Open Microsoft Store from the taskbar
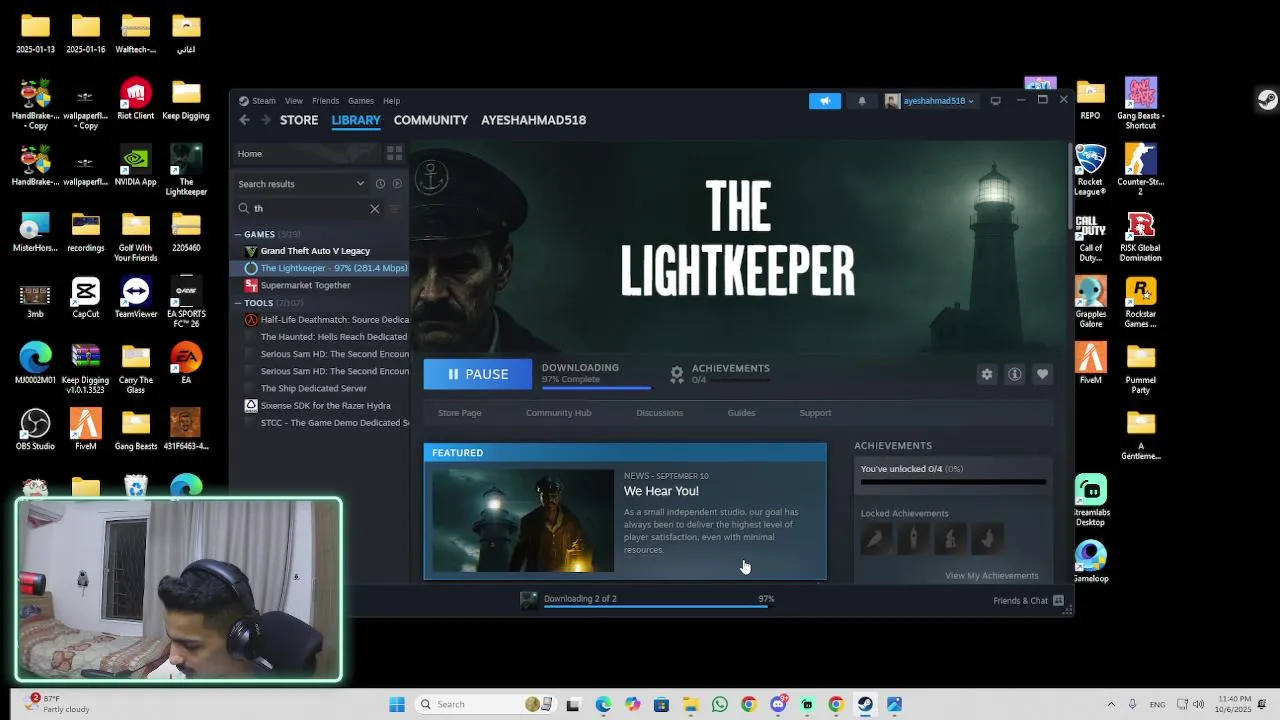 coord(661,704)
